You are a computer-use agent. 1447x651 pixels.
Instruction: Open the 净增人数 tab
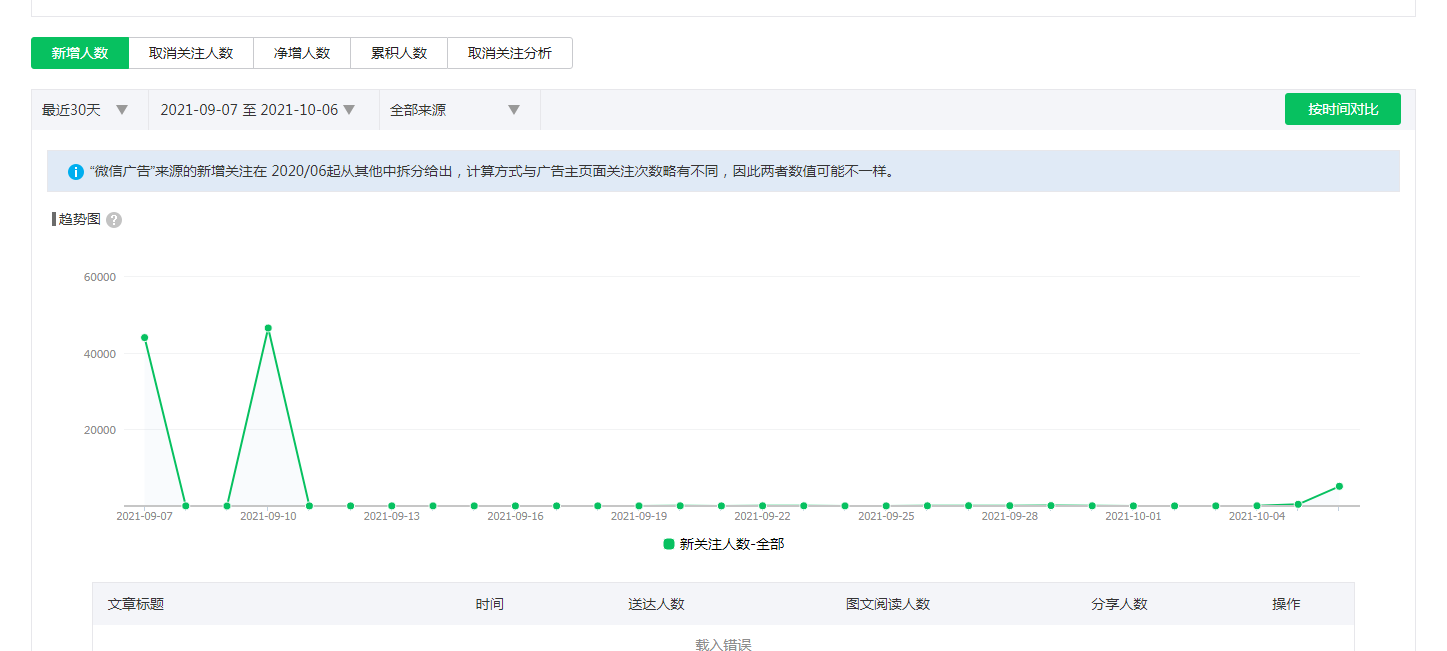[x=302, y=53]
